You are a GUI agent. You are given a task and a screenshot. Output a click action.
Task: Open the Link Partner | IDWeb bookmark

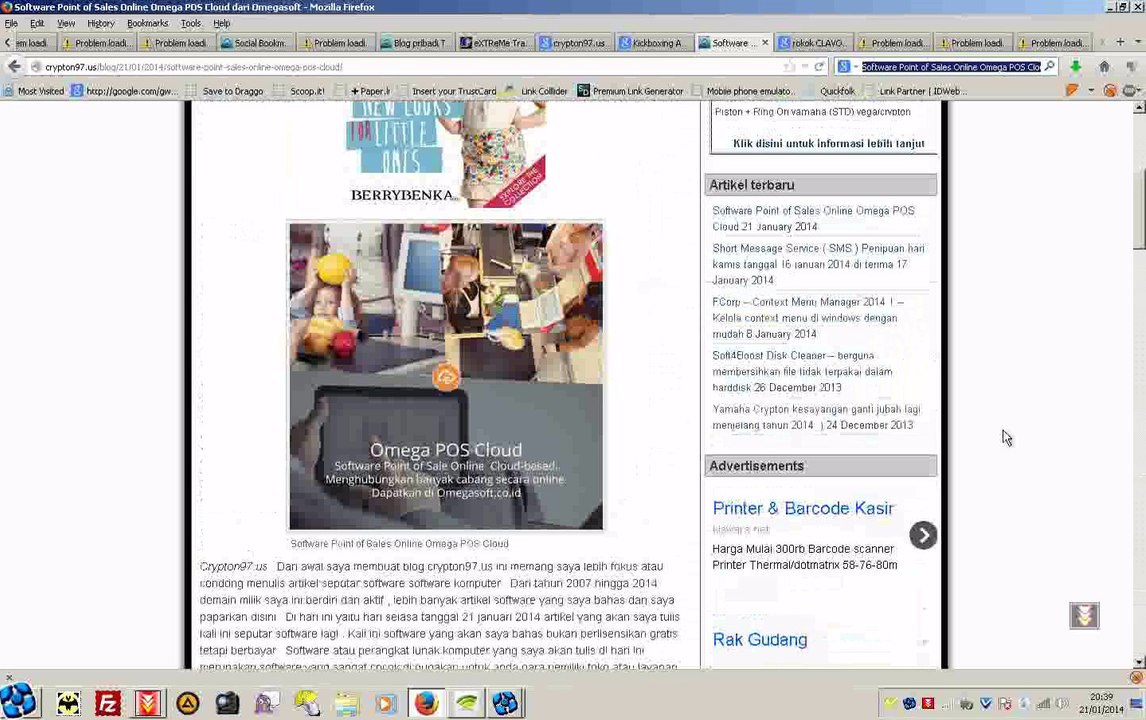[917, 91]
